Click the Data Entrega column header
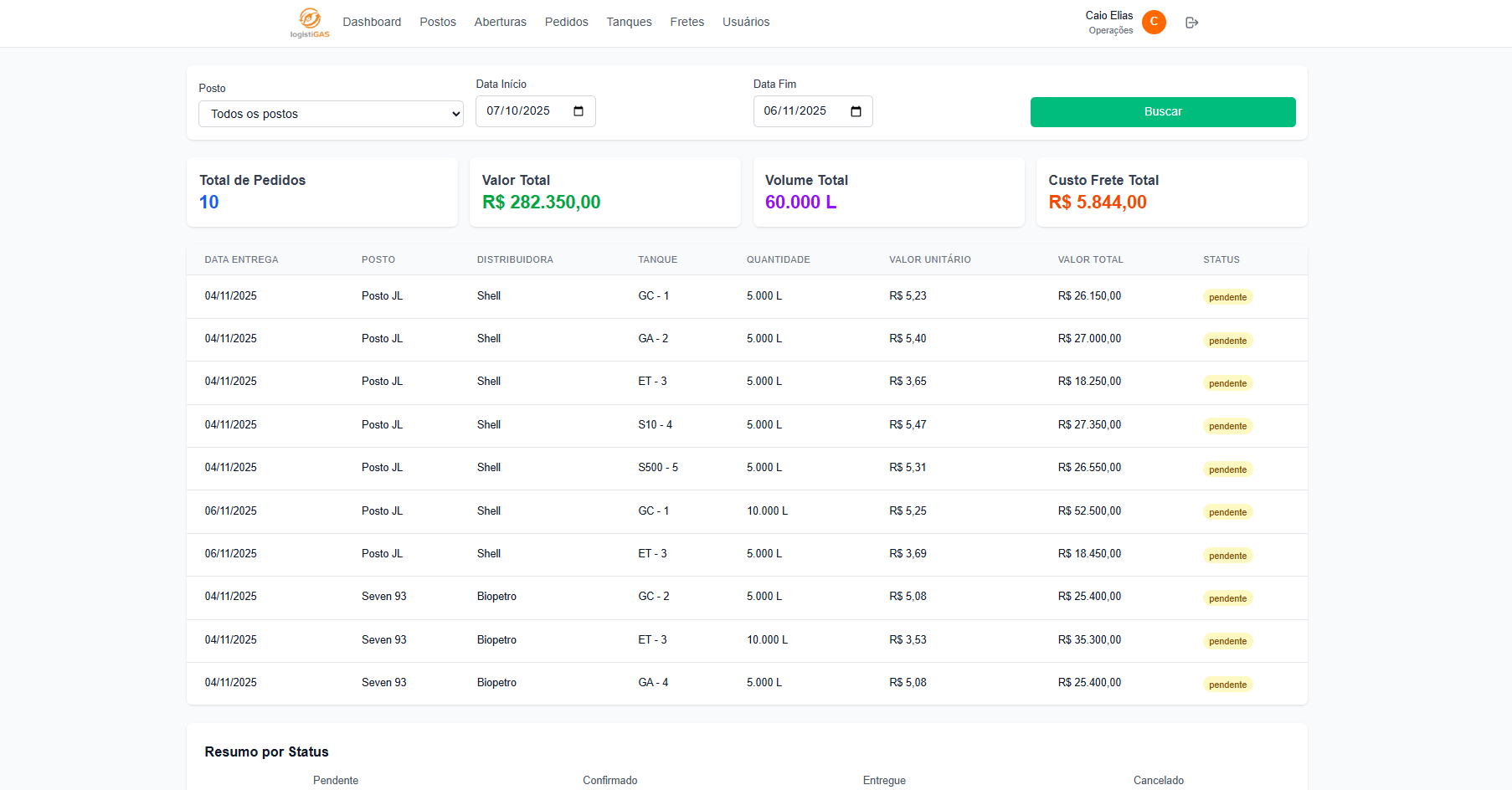The width and height of the screenshot is (1512, 790). click(x=241, y=259)
